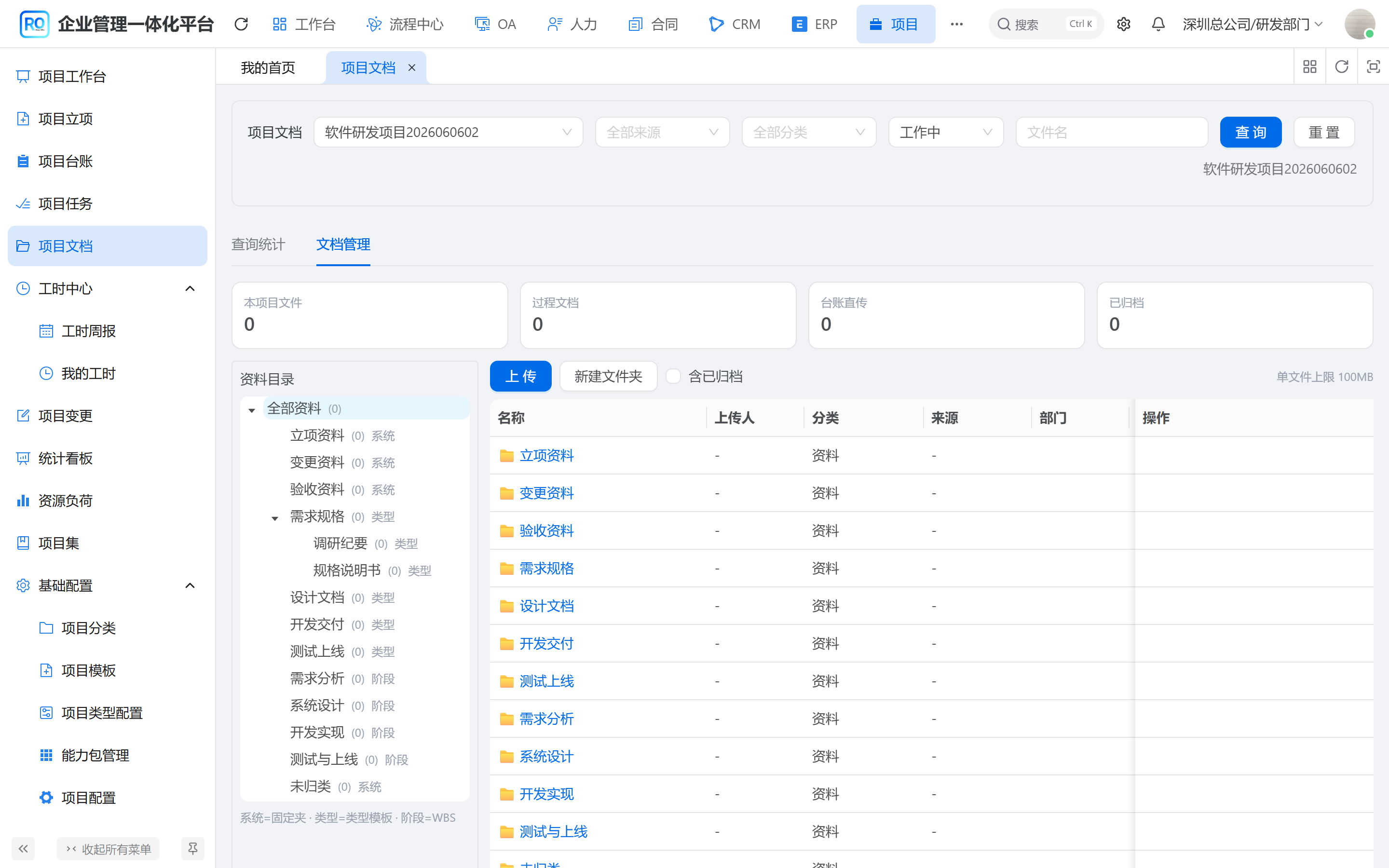The width and height of the screenshot is (1389, 868).
Task: Close the 项目文档 tab
Action: 411,68
